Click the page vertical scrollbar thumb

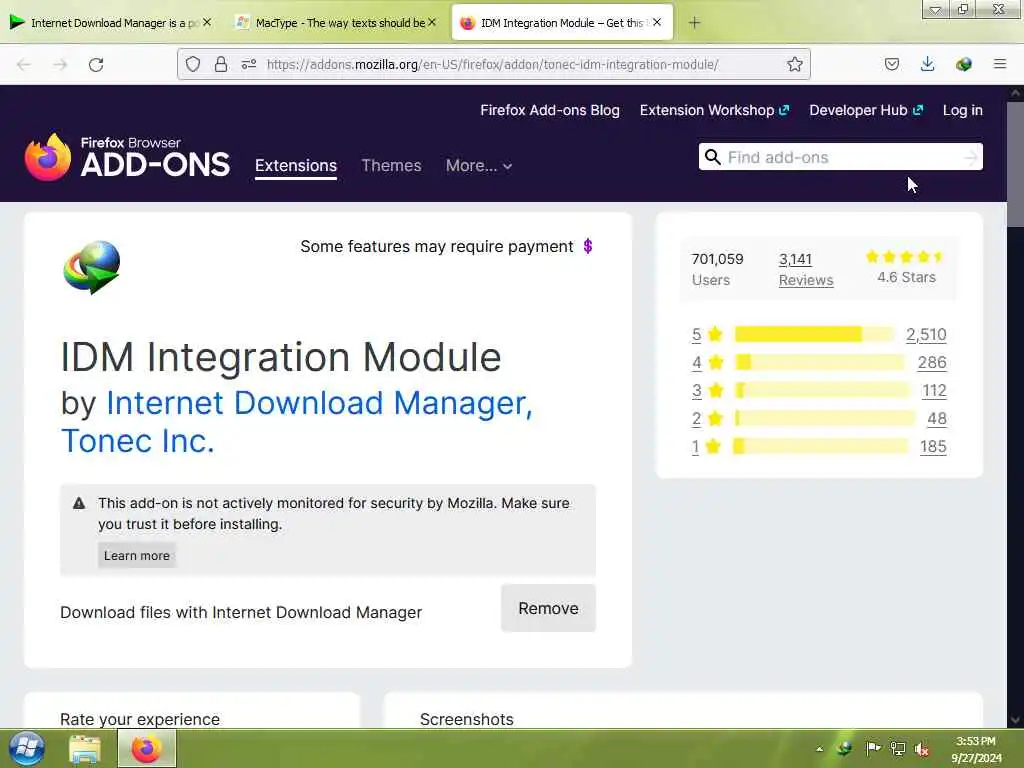pos(1015,165)
